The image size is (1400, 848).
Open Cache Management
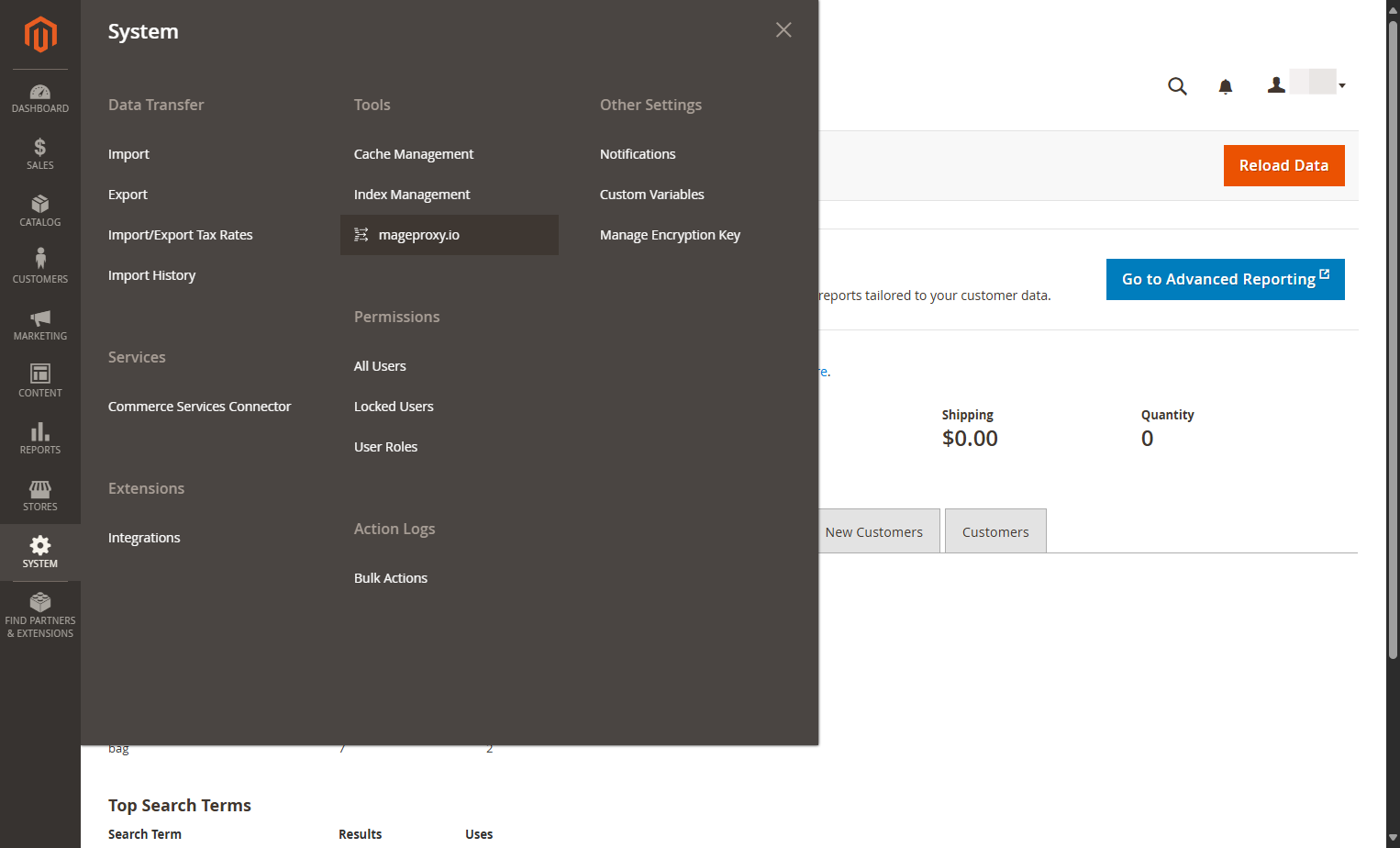[x=414, y=154]
